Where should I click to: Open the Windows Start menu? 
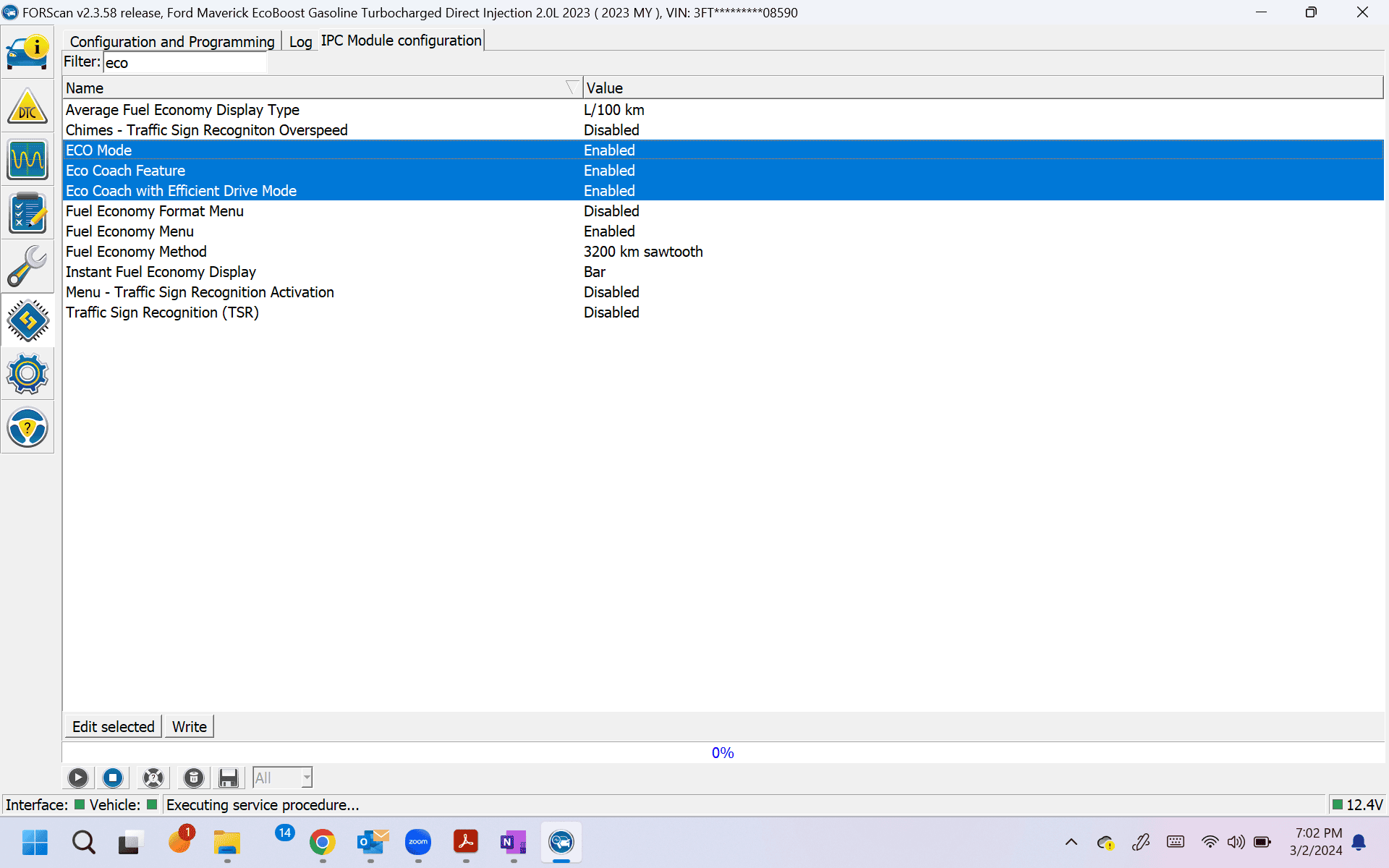pos(35,842)
